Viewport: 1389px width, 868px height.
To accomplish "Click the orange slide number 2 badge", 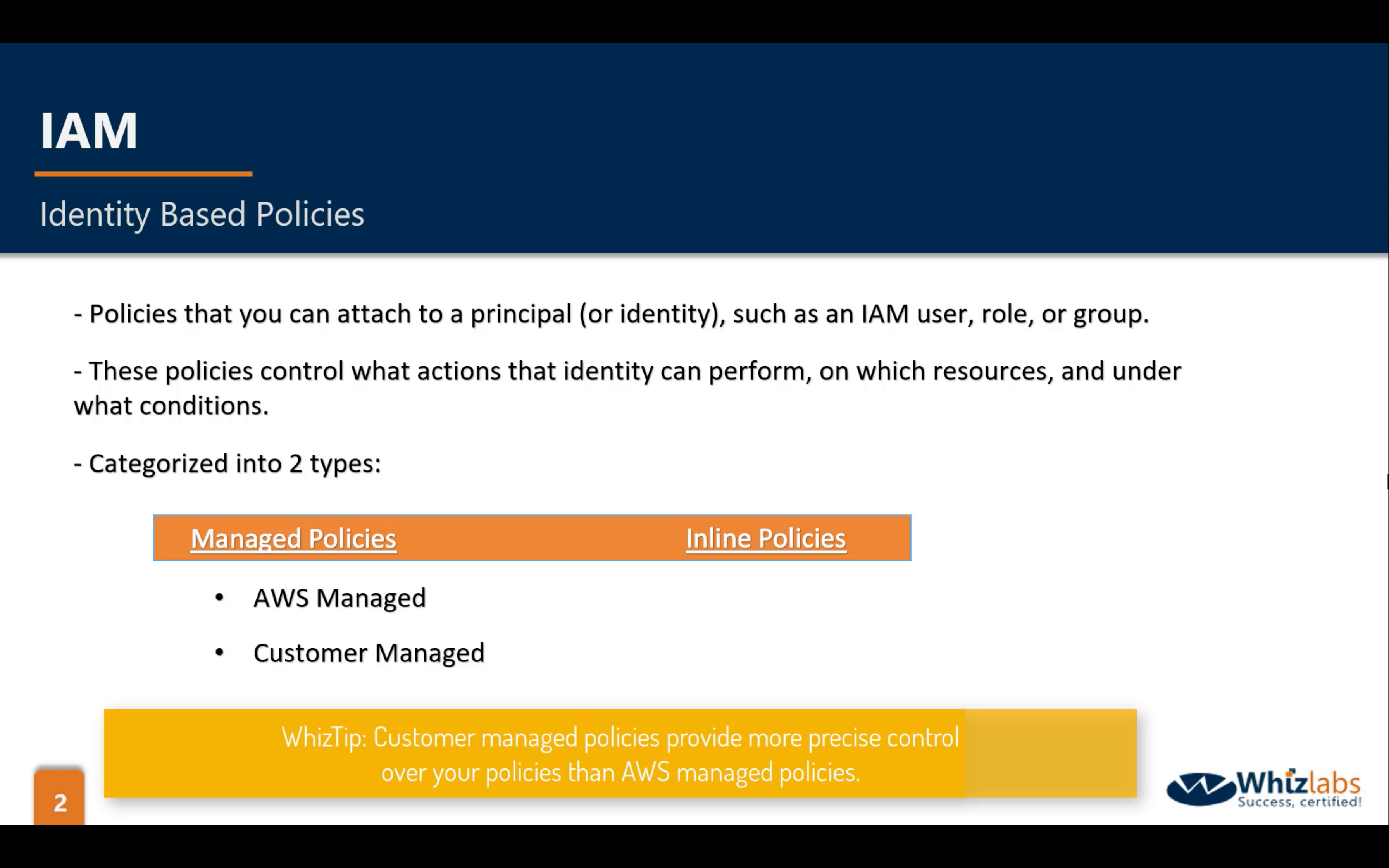I will coord(60,801).
